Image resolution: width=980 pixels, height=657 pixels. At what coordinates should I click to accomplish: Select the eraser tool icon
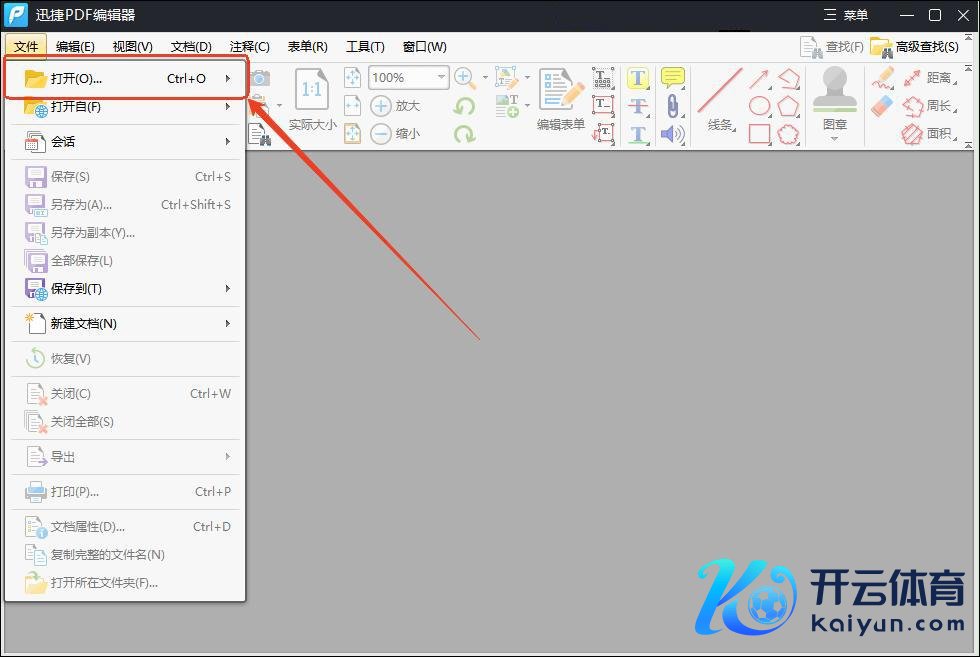click(x=882, y=106)
